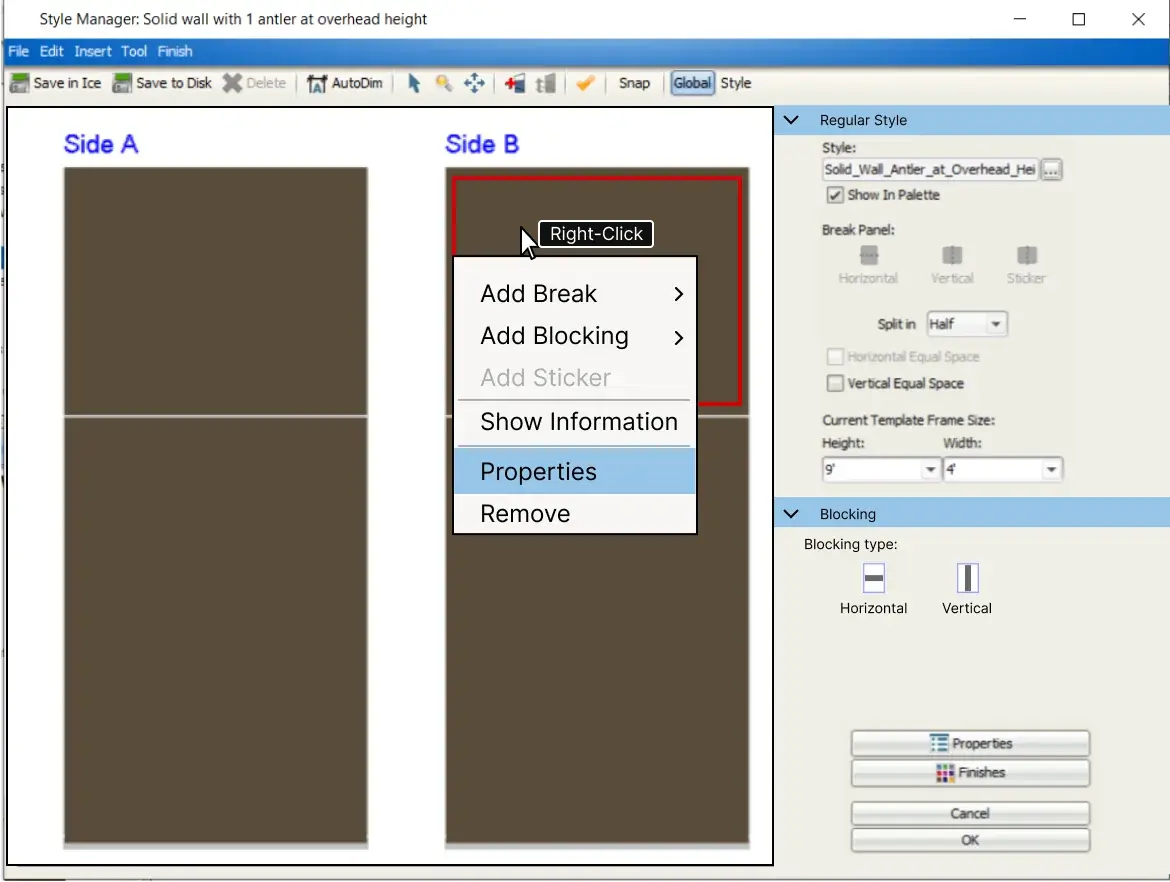This screenshot has width=1170, height=882.
Task: Click the Side B heading label
Action: [482, 144]
